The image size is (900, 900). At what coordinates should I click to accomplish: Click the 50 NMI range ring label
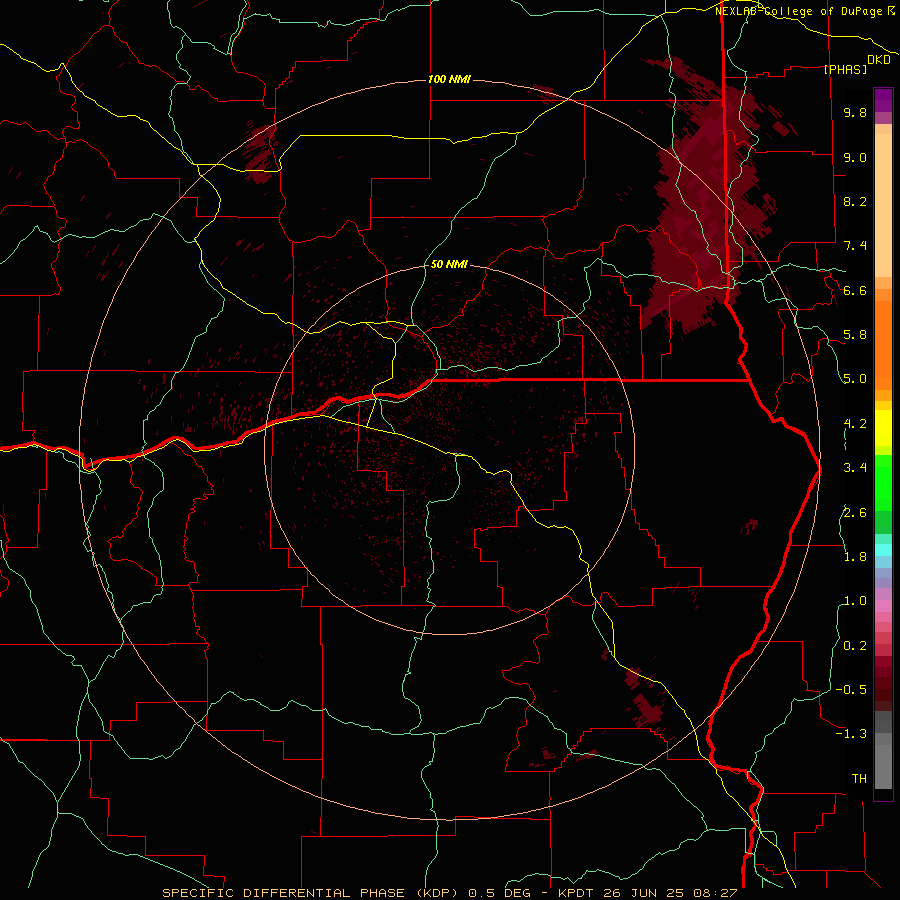tap(449, 264)
